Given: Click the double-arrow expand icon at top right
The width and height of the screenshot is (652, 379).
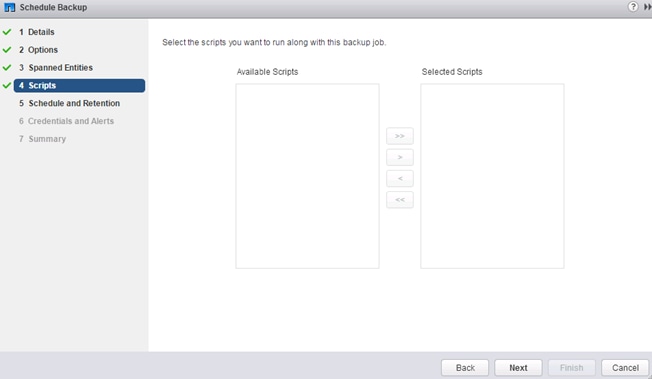Looking at the screenshot, I should tap(647, 7).
